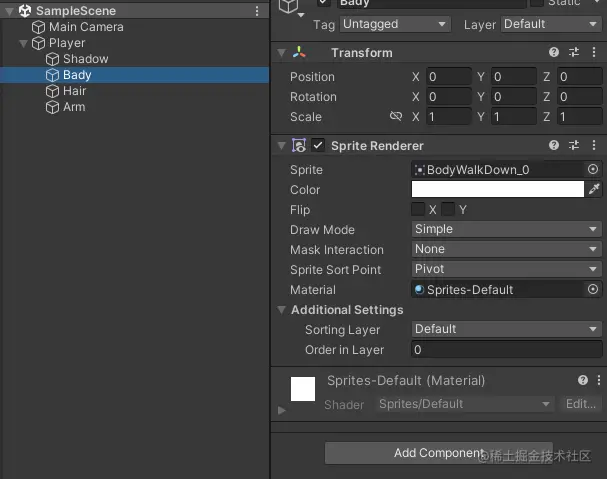This screenshot has width=607, height=479.
Task: Open Sprite Renderer presets sliders icon
Action: pyautogui.click(x=574, y=145)
